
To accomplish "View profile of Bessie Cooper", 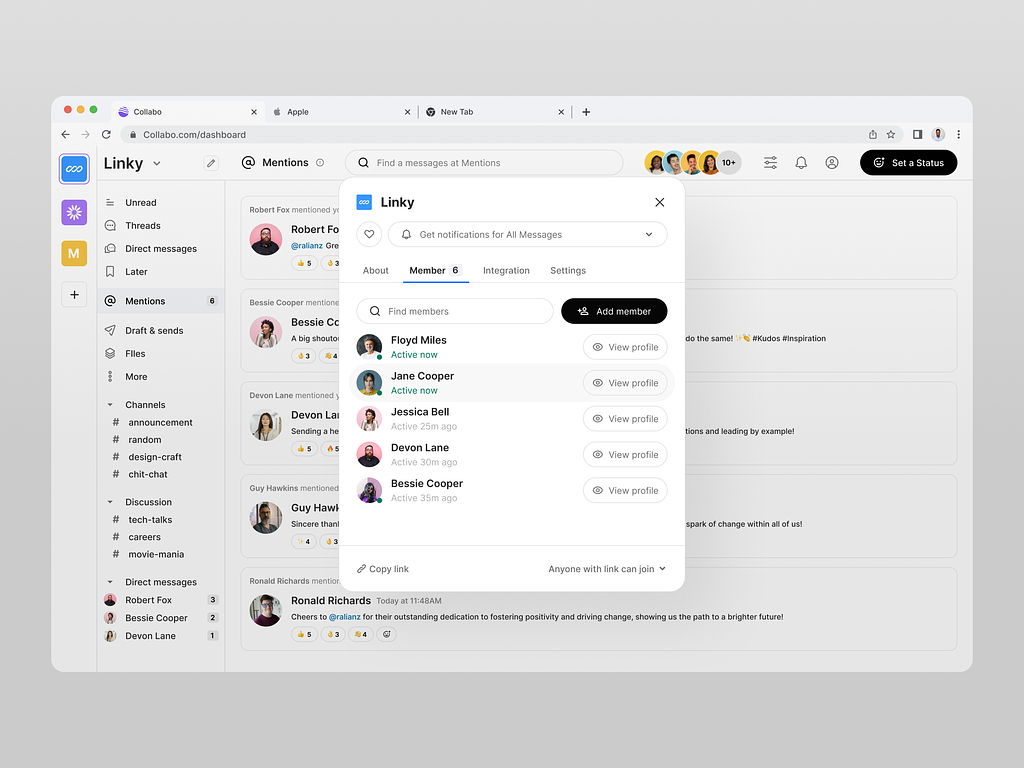I will click(625, 491).
